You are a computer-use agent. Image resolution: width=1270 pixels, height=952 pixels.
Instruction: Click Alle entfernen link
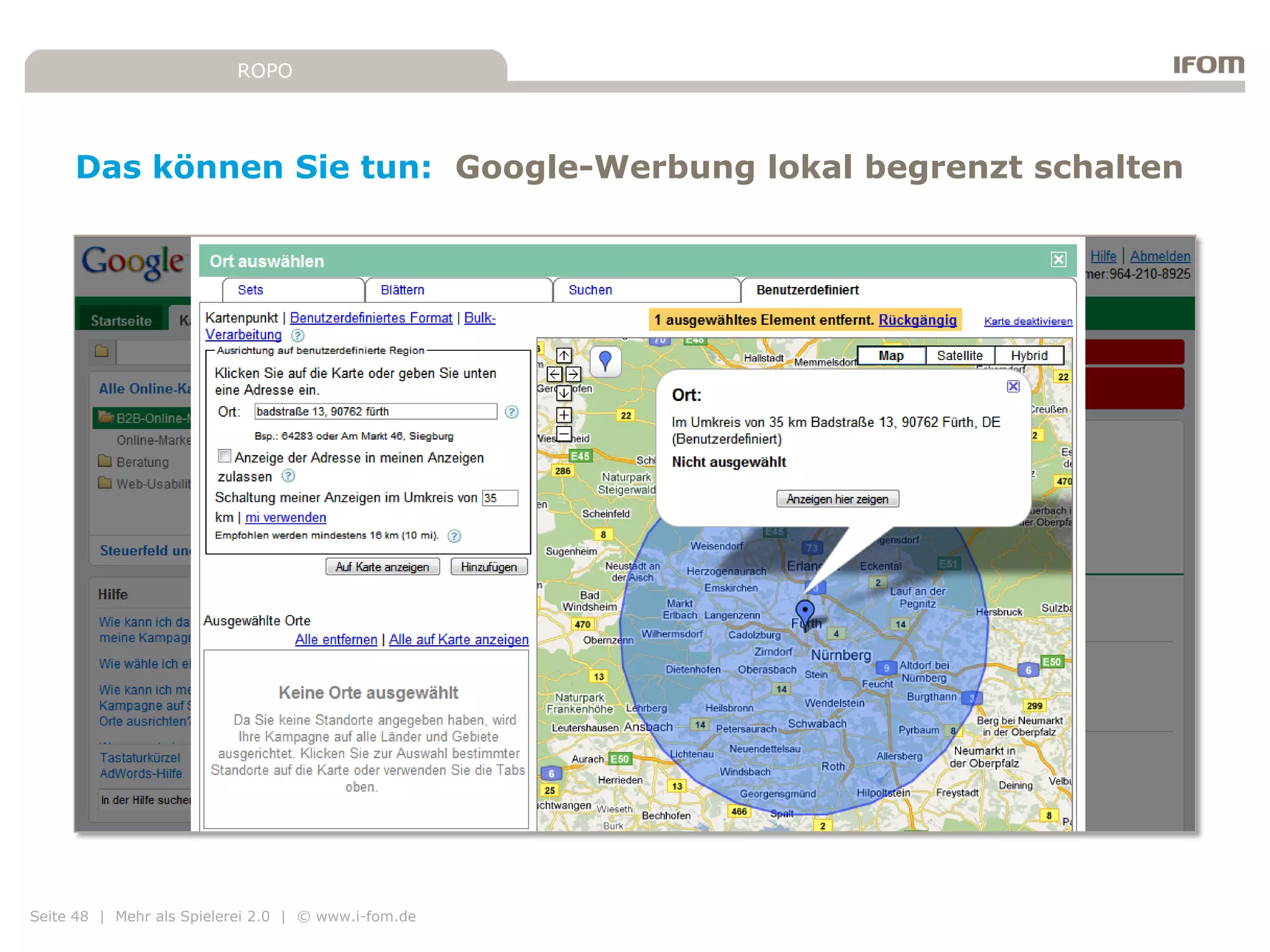[x=336, y=640]
